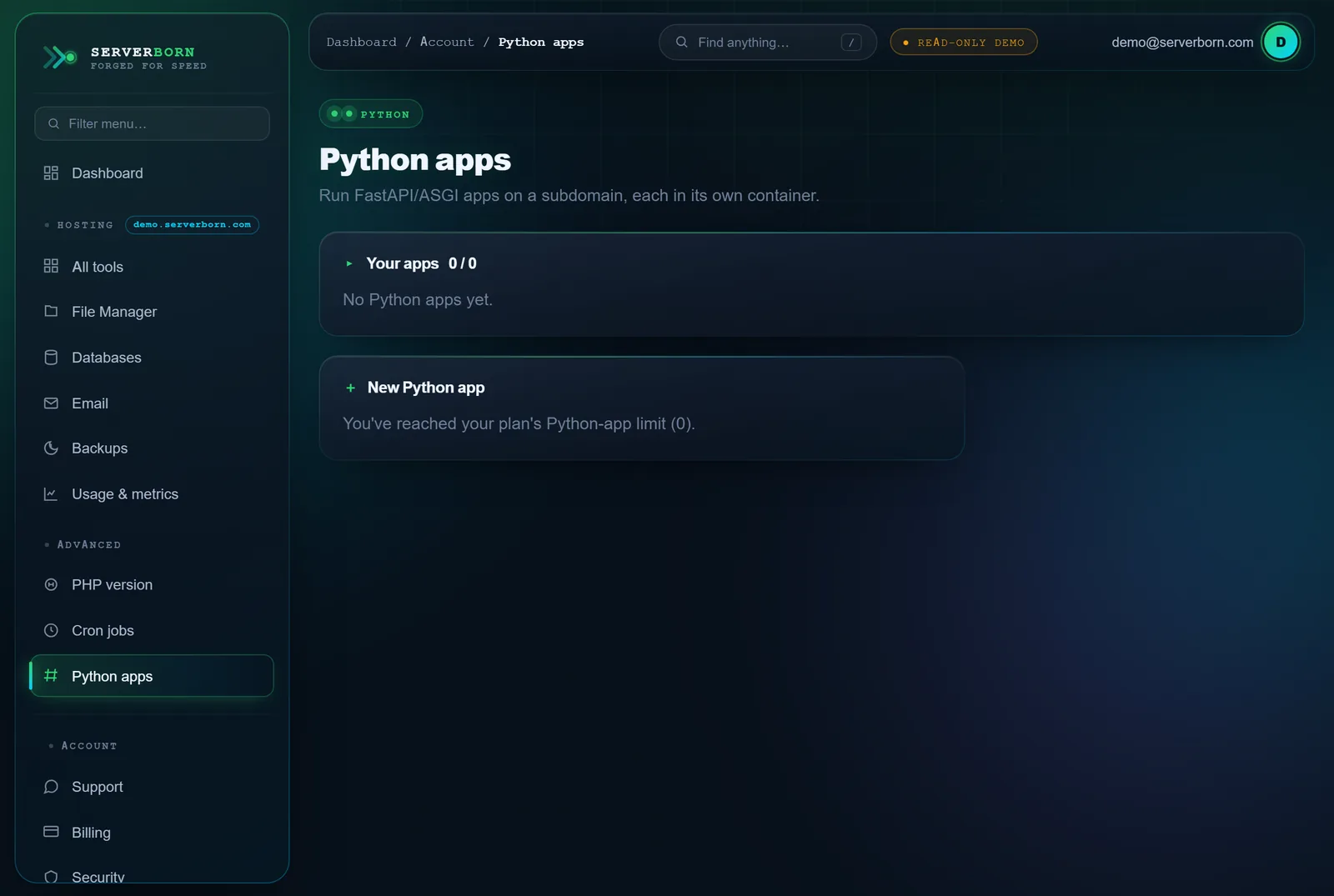1334x896 pixels.
Task: Click demo@serverborn.com account email
Action: coord(1182,42)
